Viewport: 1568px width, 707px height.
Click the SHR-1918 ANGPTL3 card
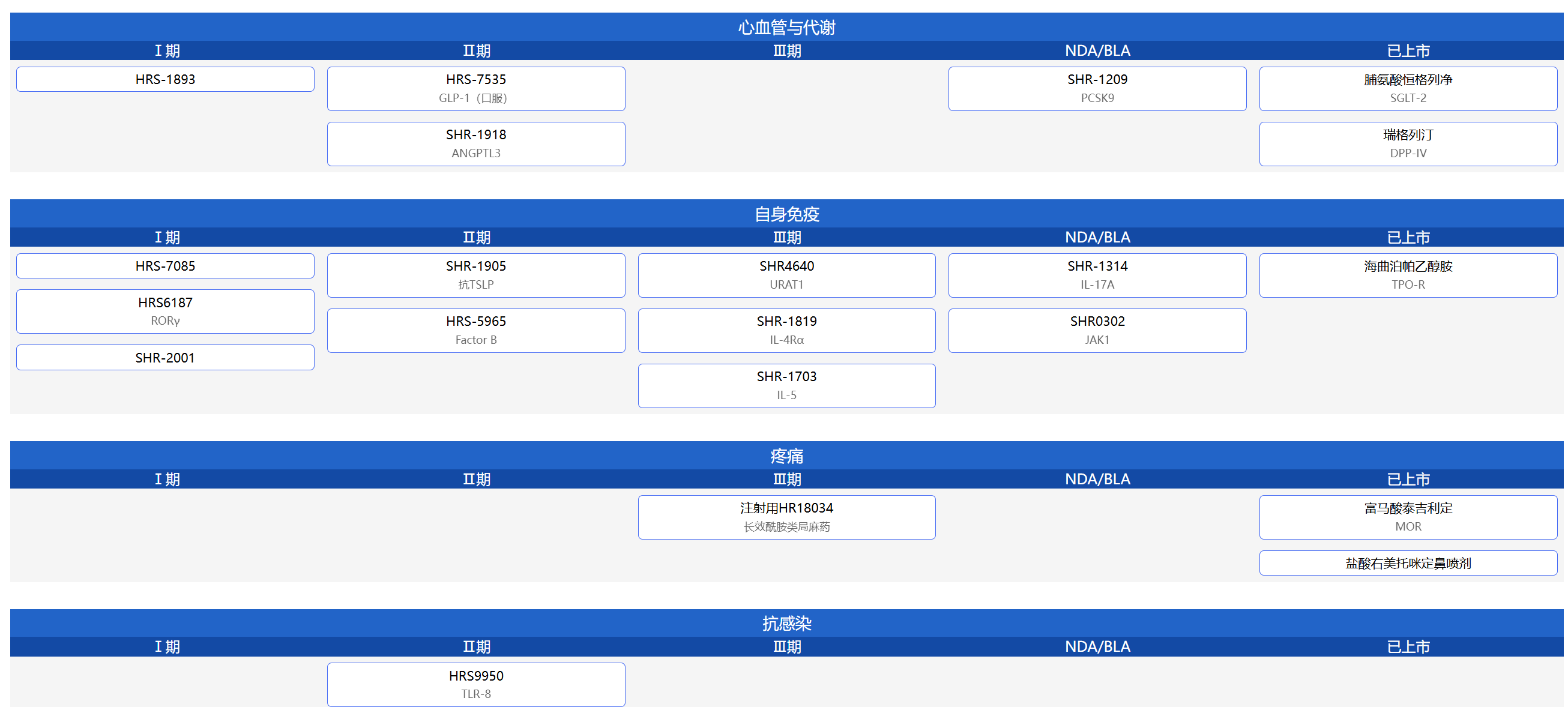click(476, 144)
